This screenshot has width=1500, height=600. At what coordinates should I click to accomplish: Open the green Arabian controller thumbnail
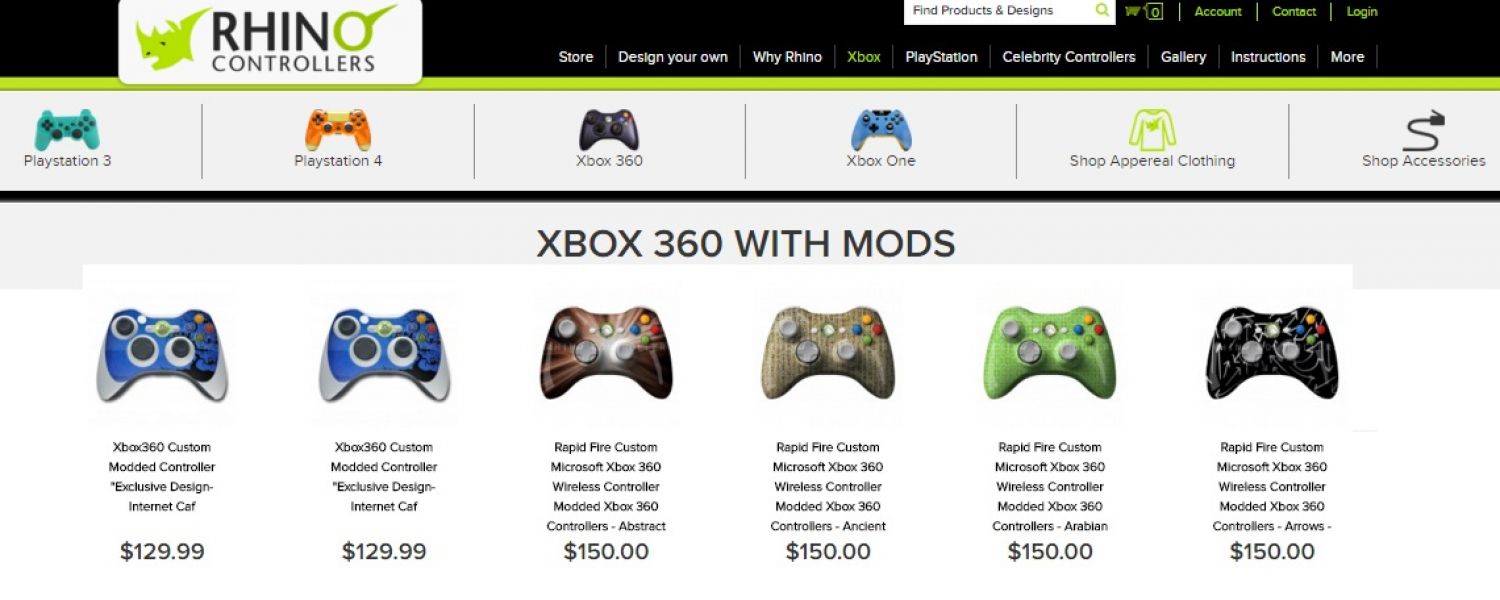(1050, 353)
